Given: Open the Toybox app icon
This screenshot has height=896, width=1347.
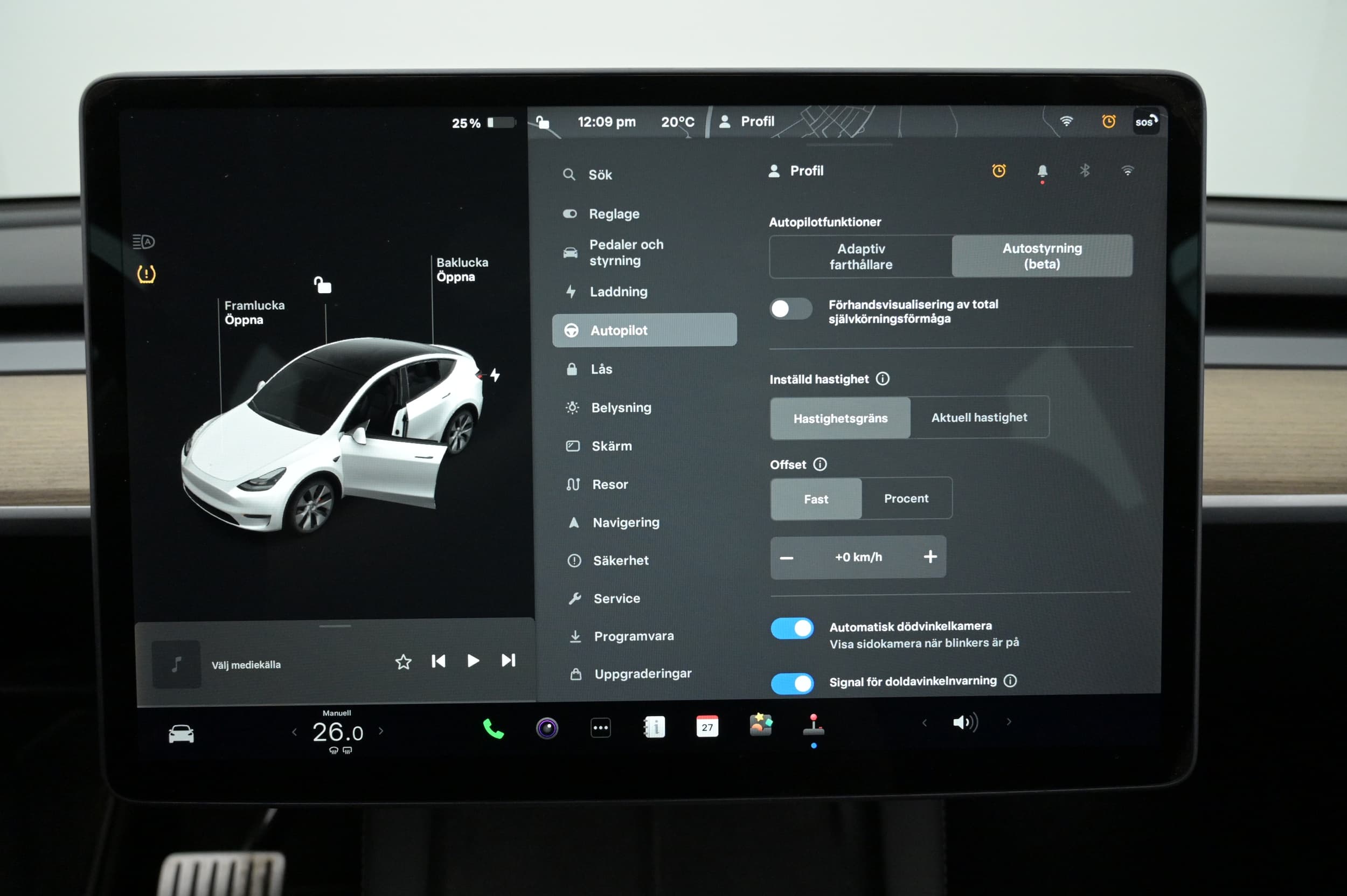Looking at the screenshot, I should [761, 725].
